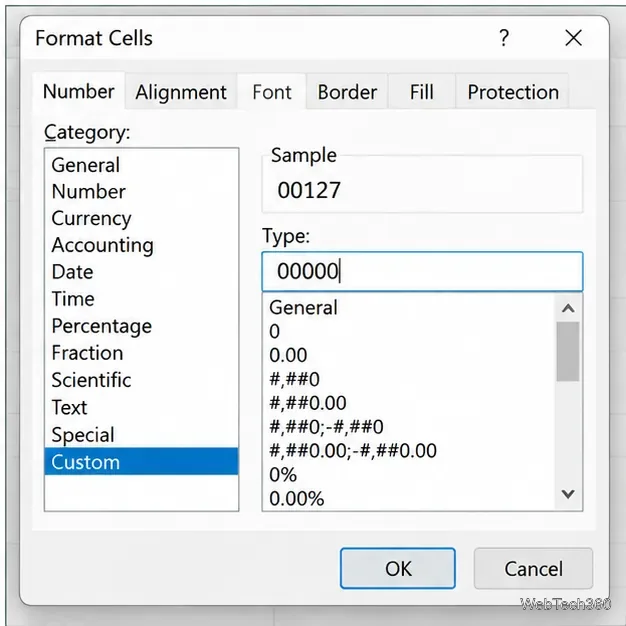The image size is (626, 626).
Task: Choose the #,##0 format code
Action: pos(409,379)
